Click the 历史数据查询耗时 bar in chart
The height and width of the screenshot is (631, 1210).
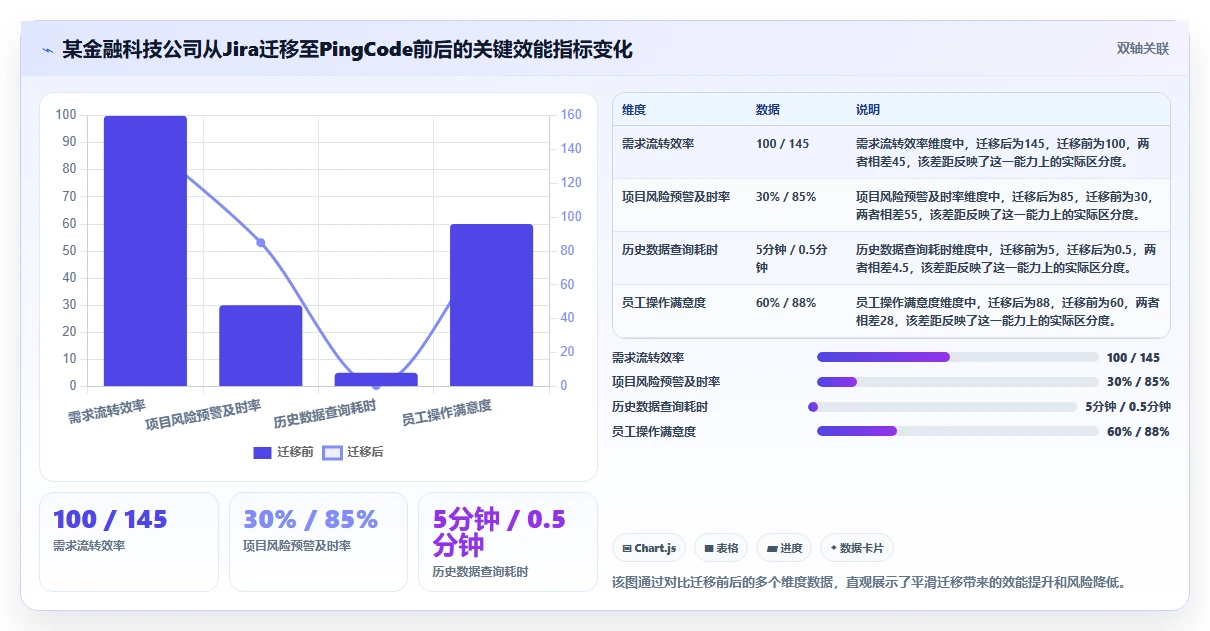coord(376,379)
